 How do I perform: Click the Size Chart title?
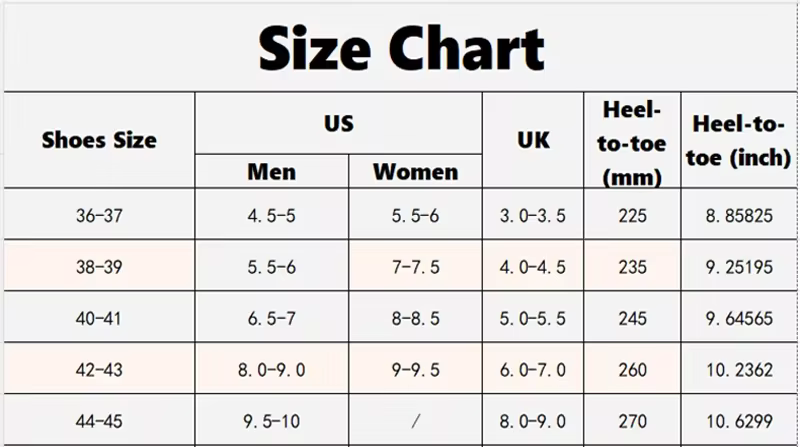[401, 47]
